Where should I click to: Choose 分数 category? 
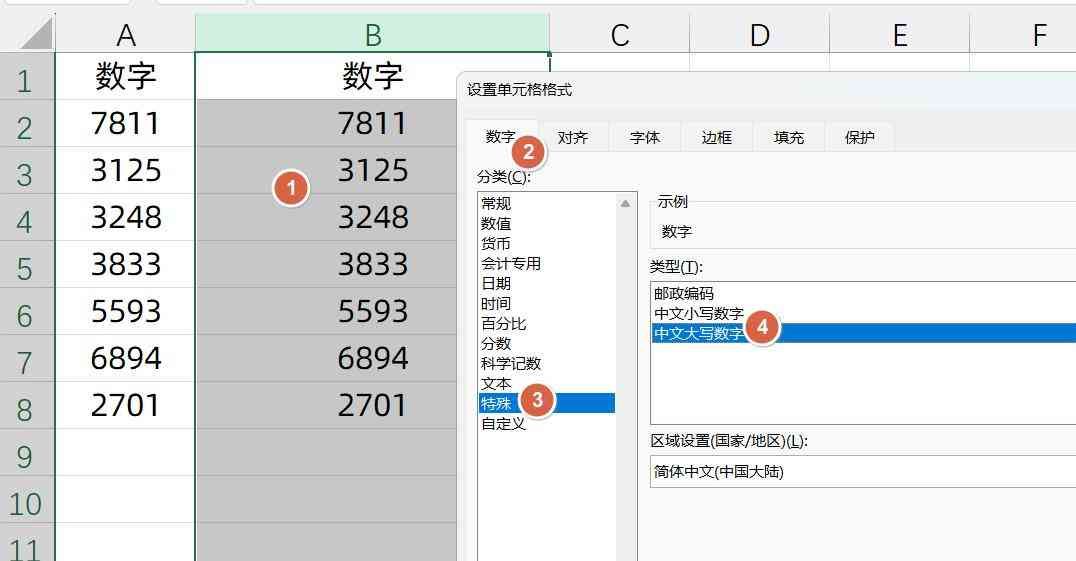click(547, 343)
